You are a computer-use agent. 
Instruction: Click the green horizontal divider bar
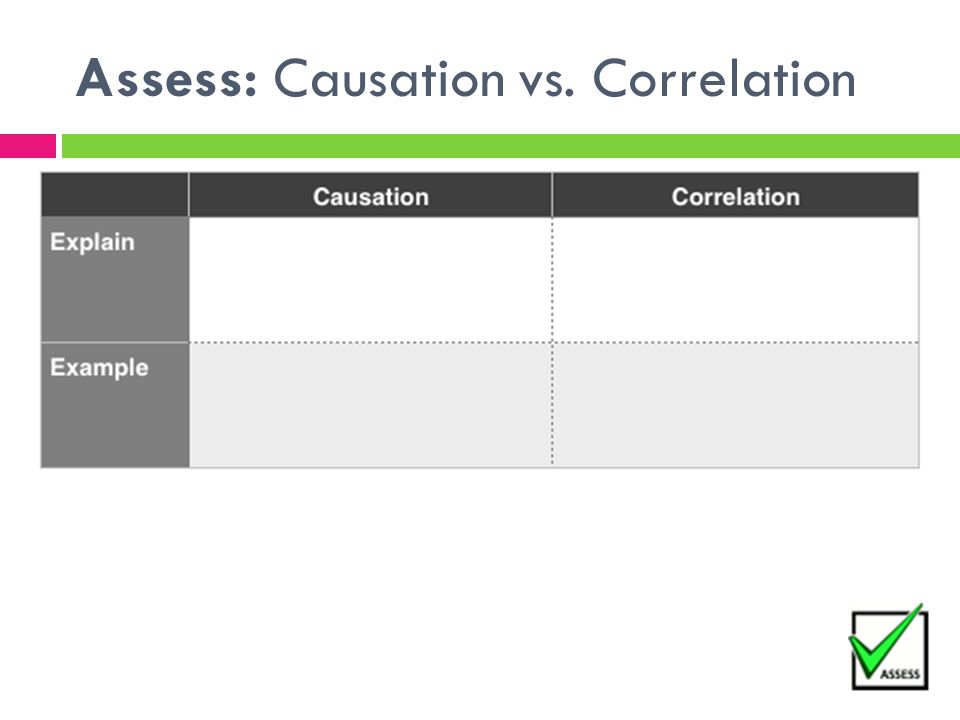(511, 146)
